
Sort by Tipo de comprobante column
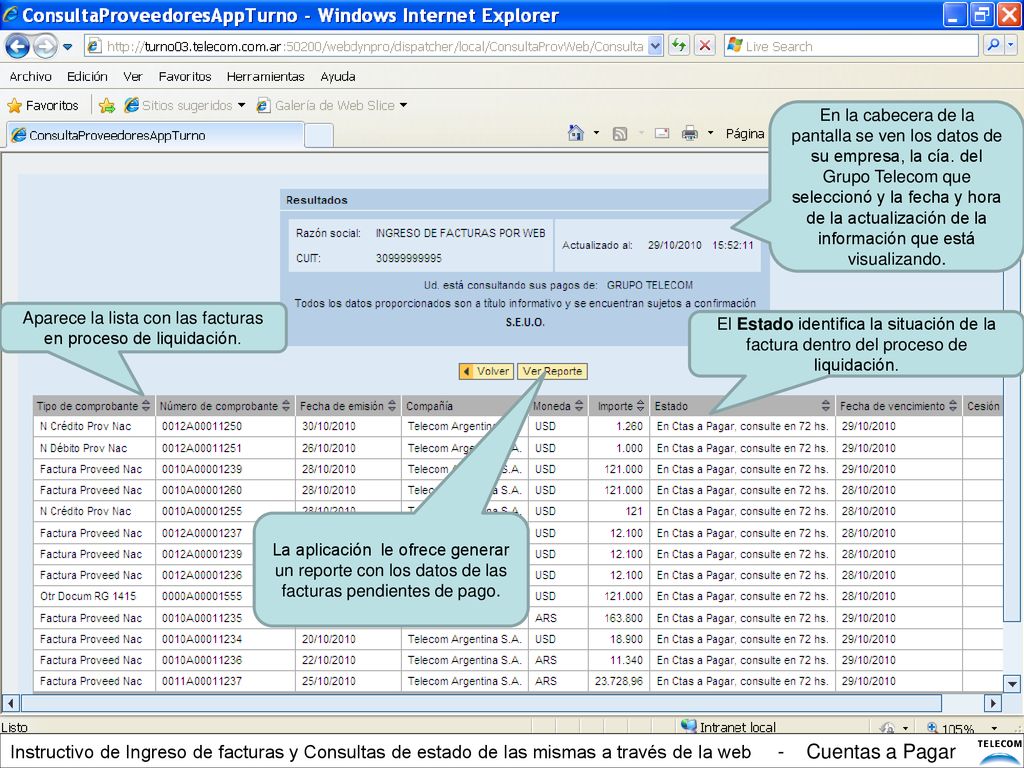[146, 406]
